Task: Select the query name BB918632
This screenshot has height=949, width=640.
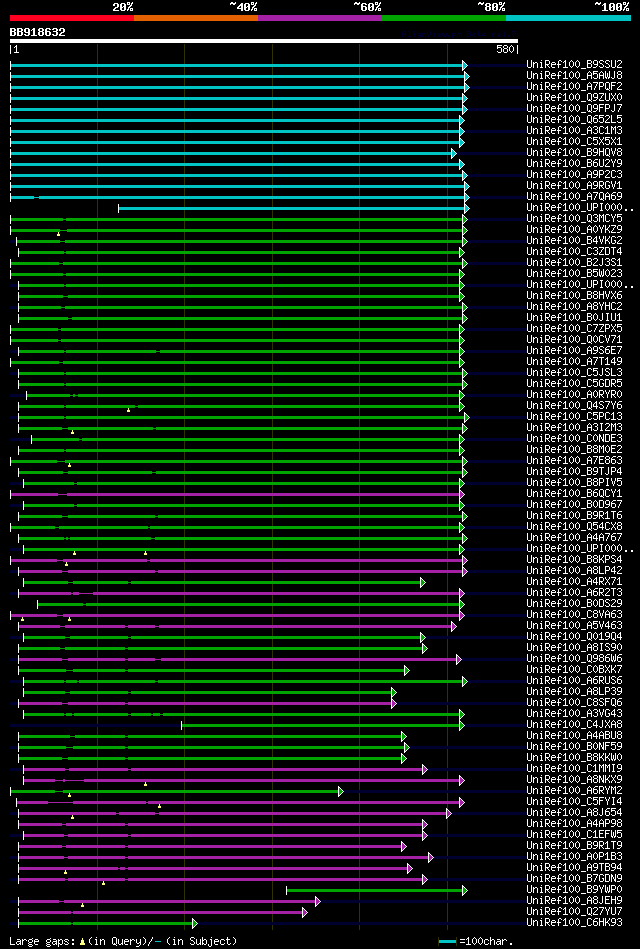Action: (x=38, y=32)
